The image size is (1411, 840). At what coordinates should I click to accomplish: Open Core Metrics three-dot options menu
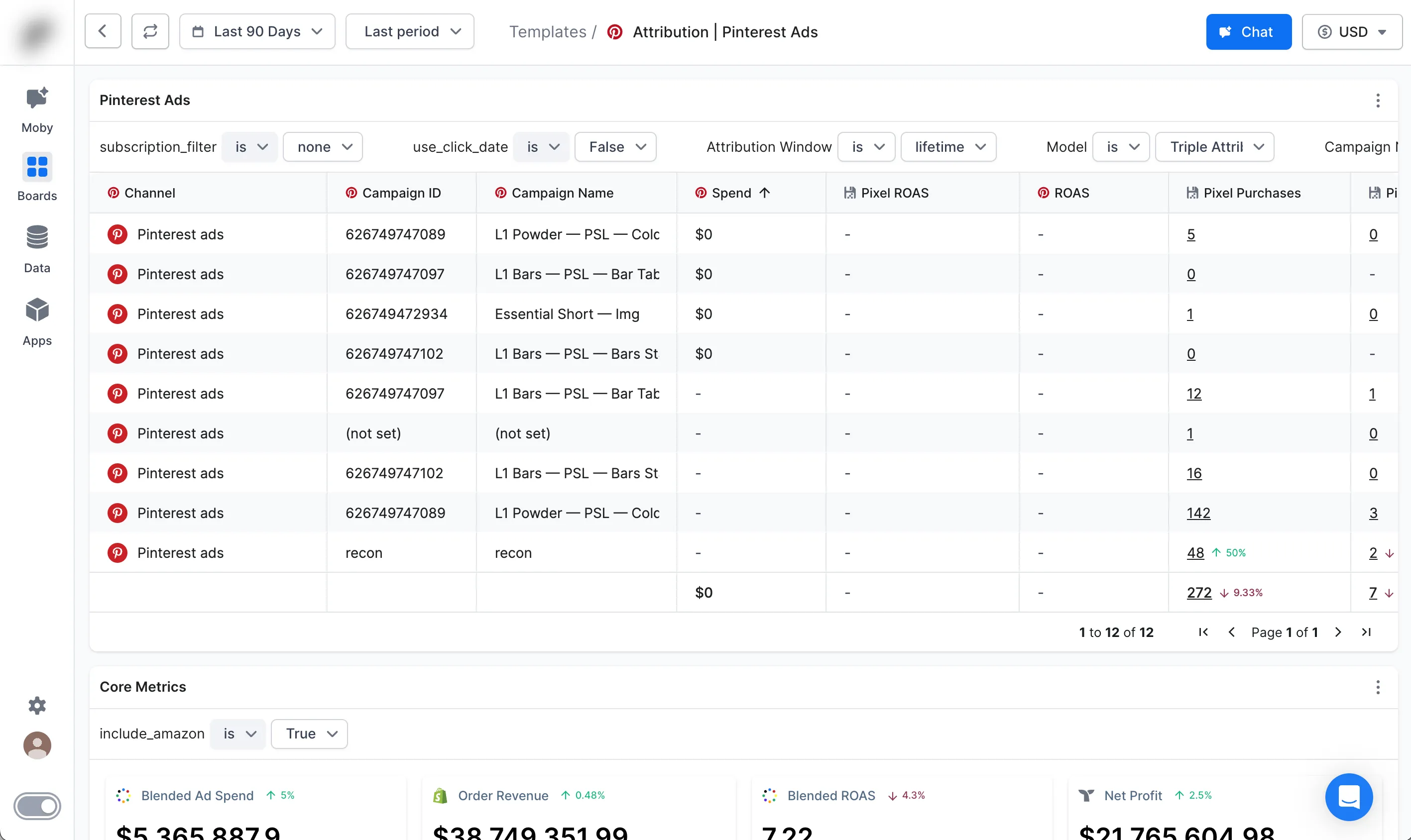coord(1378,687)
